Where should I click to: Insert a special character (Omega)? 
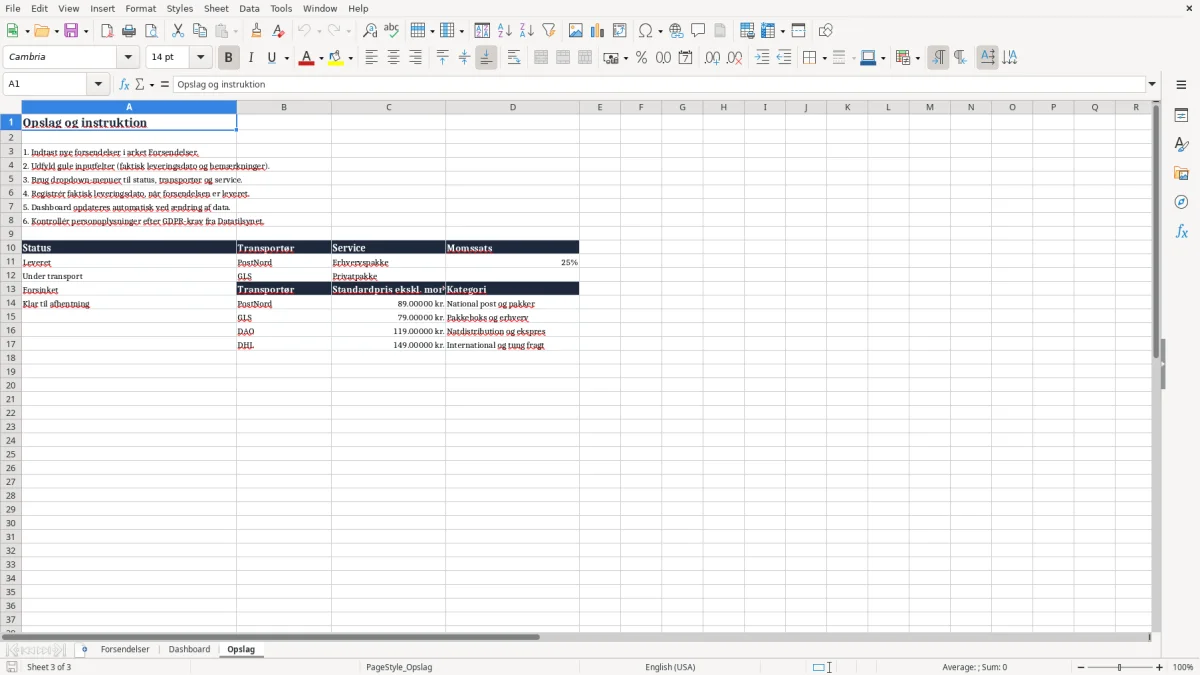[646, 31]
